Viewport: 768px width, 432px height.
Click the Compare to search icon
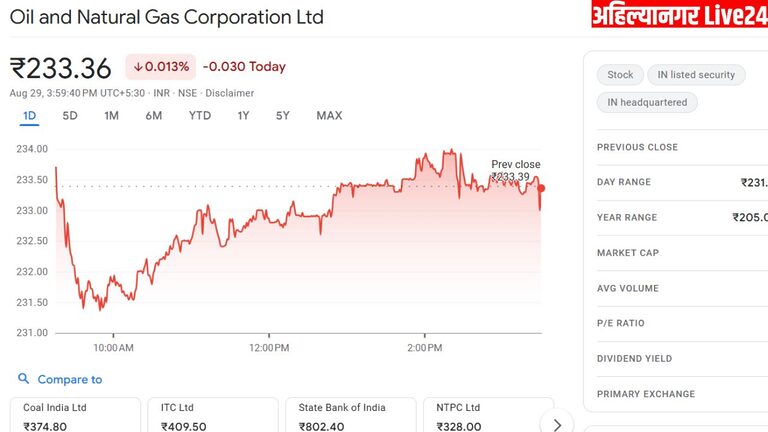click(x=23, y=379)
